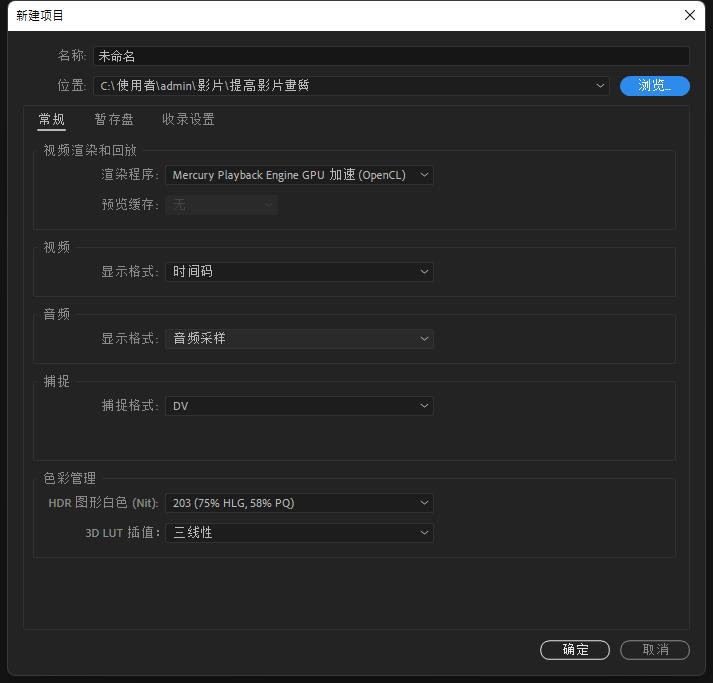This screenshot has height=683, width=713.
Task: Dismiss the dialog with 取消 button
Action: pos(655,650)
